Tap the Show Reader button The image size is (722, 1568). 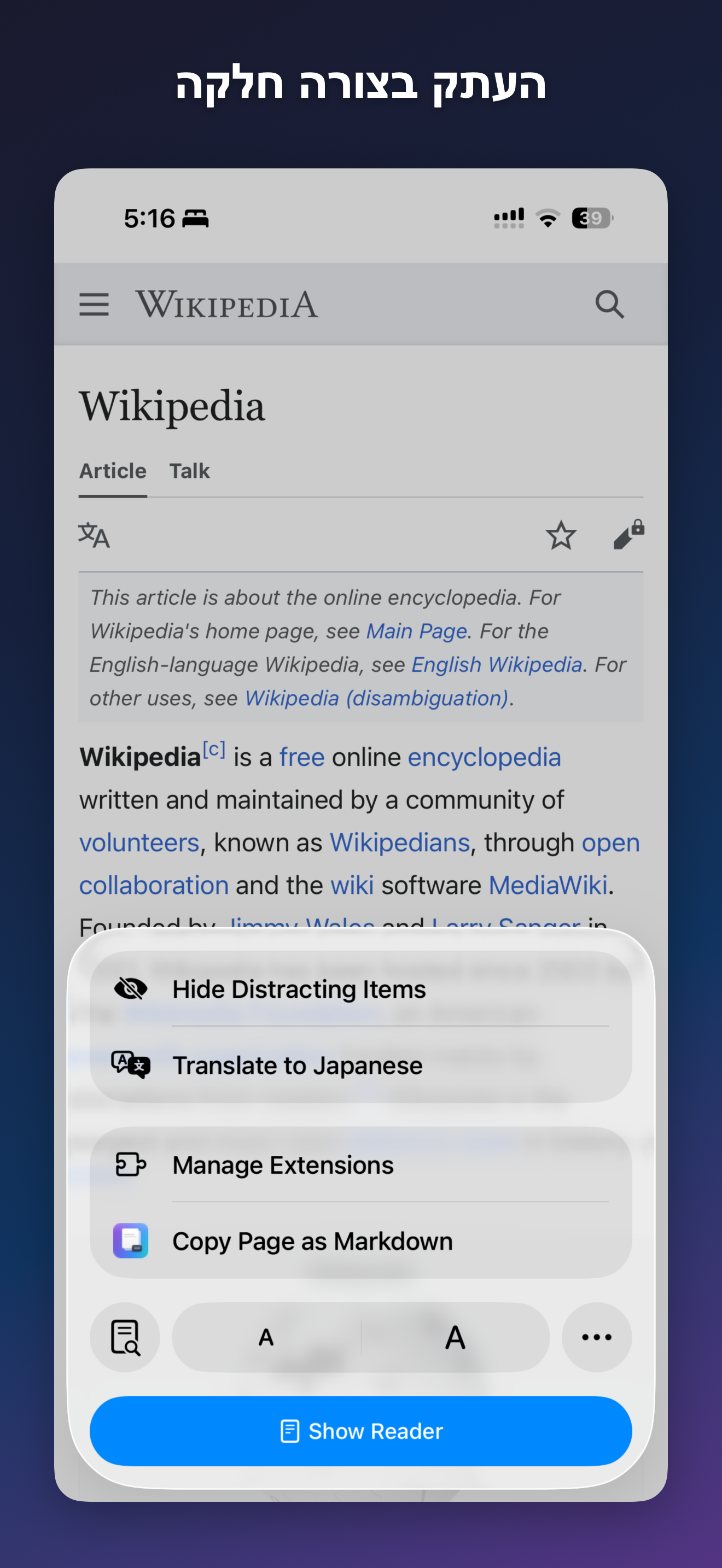click(x=361, y=1430)
